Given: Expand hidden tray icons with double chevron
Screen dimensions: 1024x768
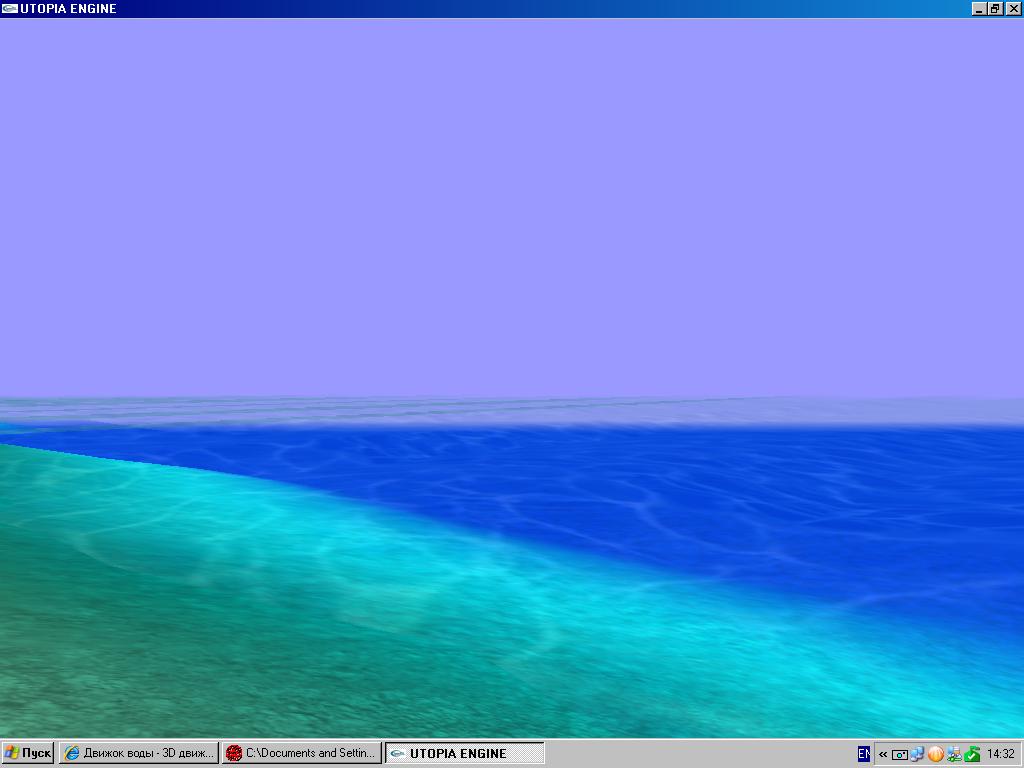Looking at the screenshot, I should point(883,754).
